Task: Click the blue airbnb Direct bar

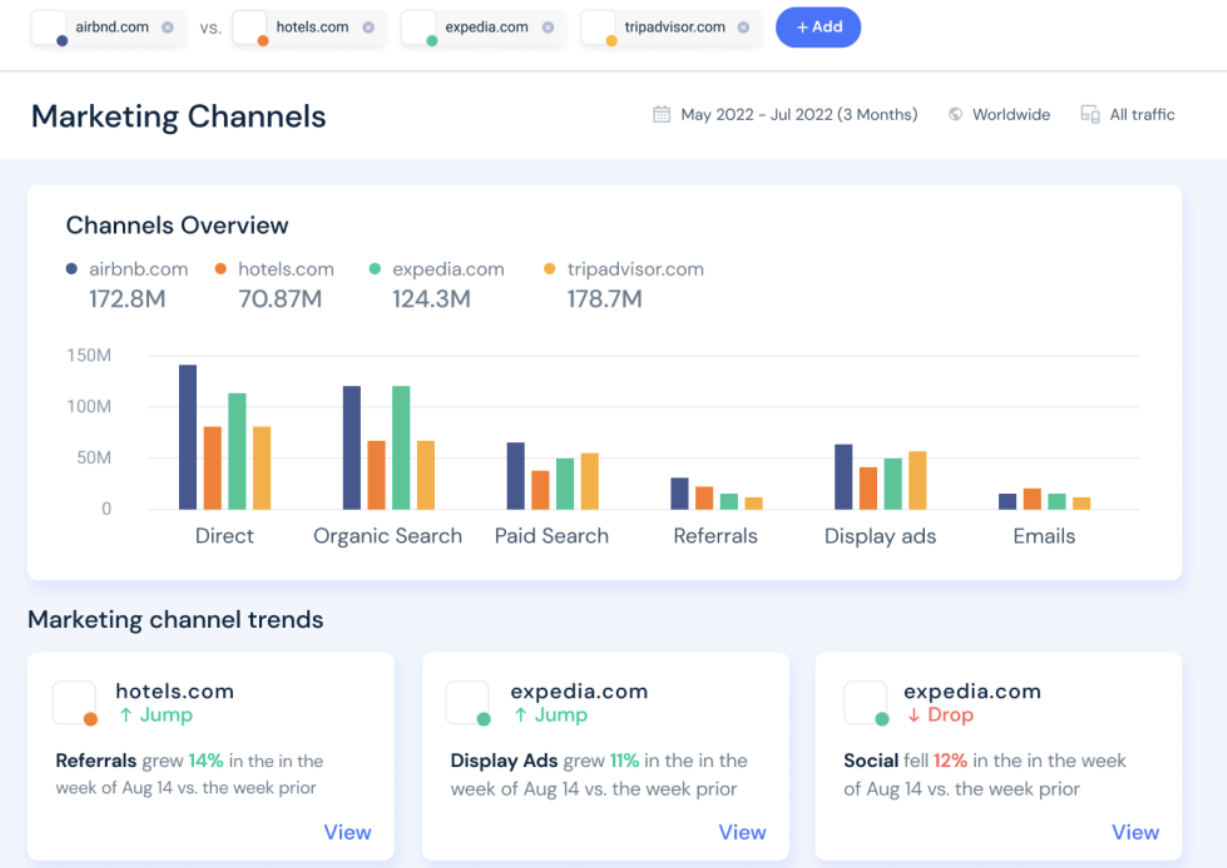Action: click(x=188, y=437)
